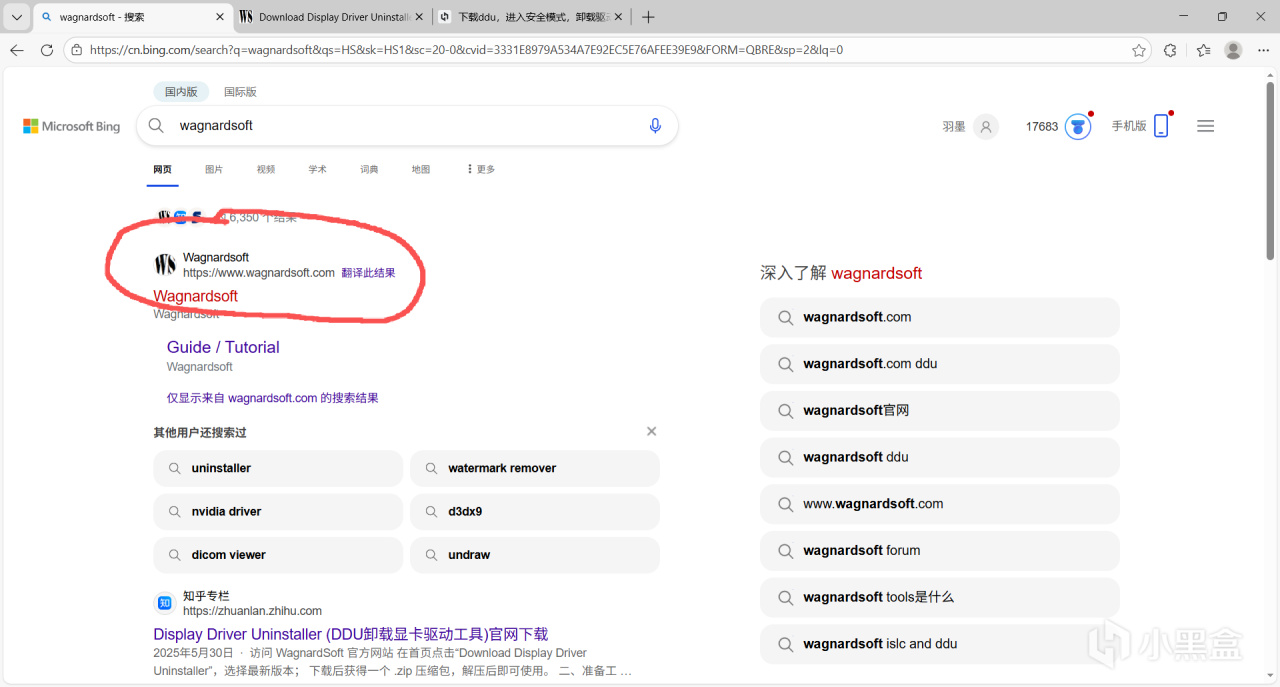The image size is (1280, 687).
Task: Click the 翻译此结果 link
Action: point(368,273)
